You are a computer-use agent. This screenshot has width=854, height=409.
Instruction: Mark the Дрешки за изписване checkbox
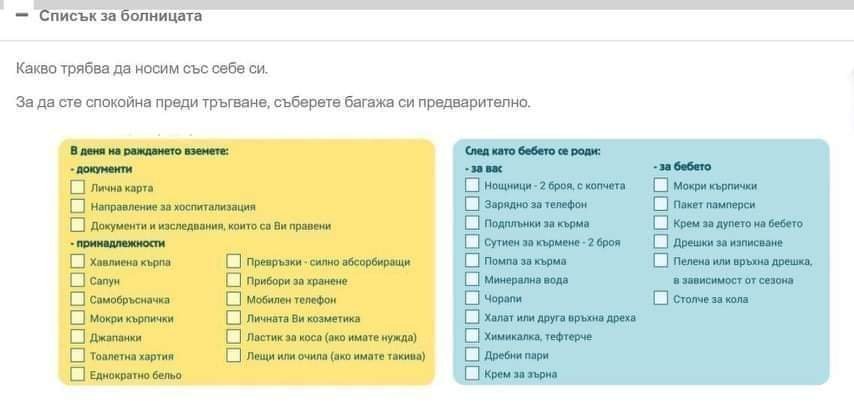661,242
